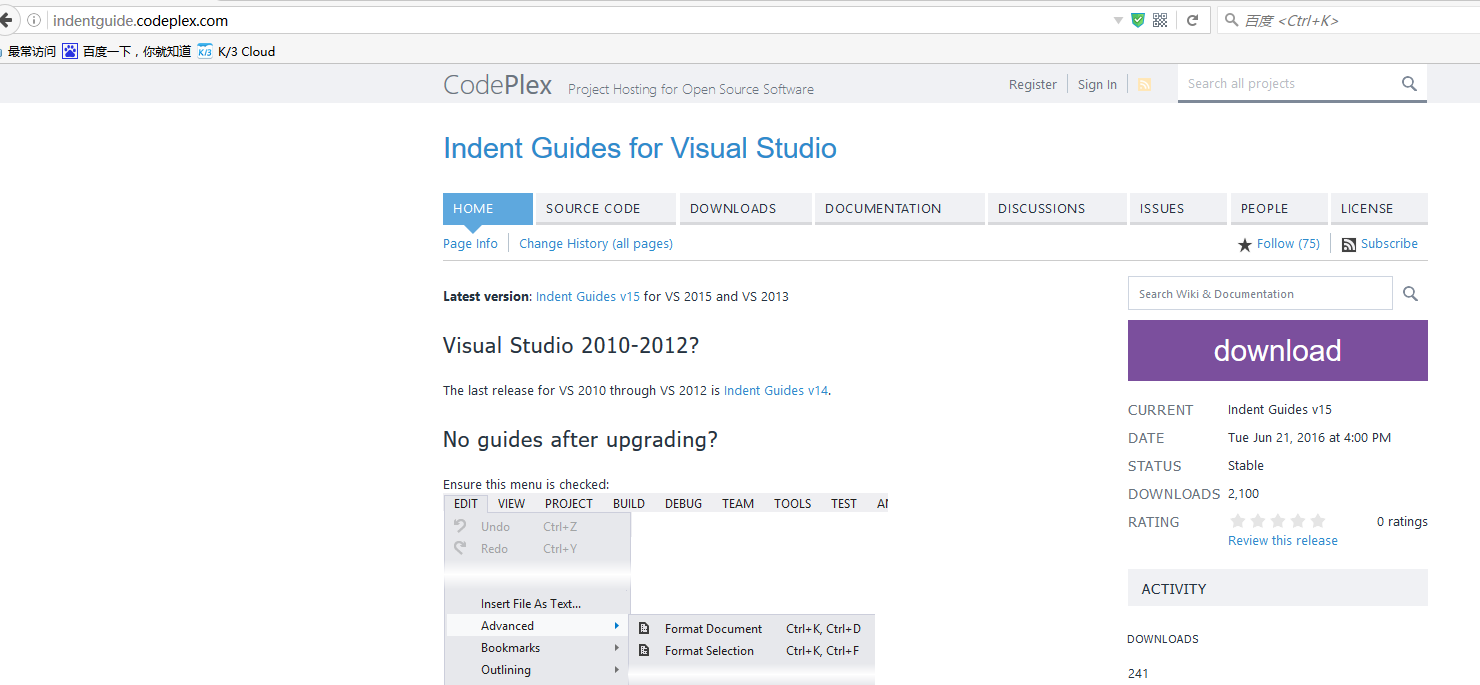Click the Format Document icon

(644, 628)
